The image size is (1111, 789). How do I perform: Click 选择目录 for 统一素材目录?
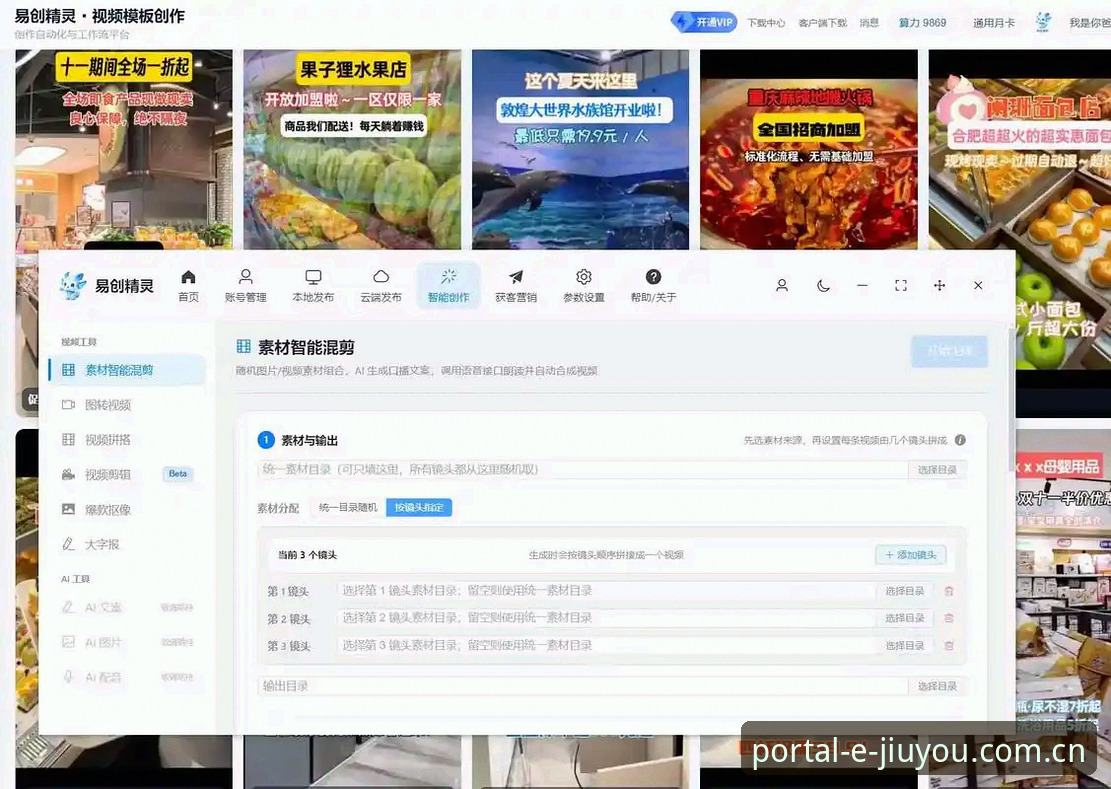pyautogui.click(x=937, y=469)
